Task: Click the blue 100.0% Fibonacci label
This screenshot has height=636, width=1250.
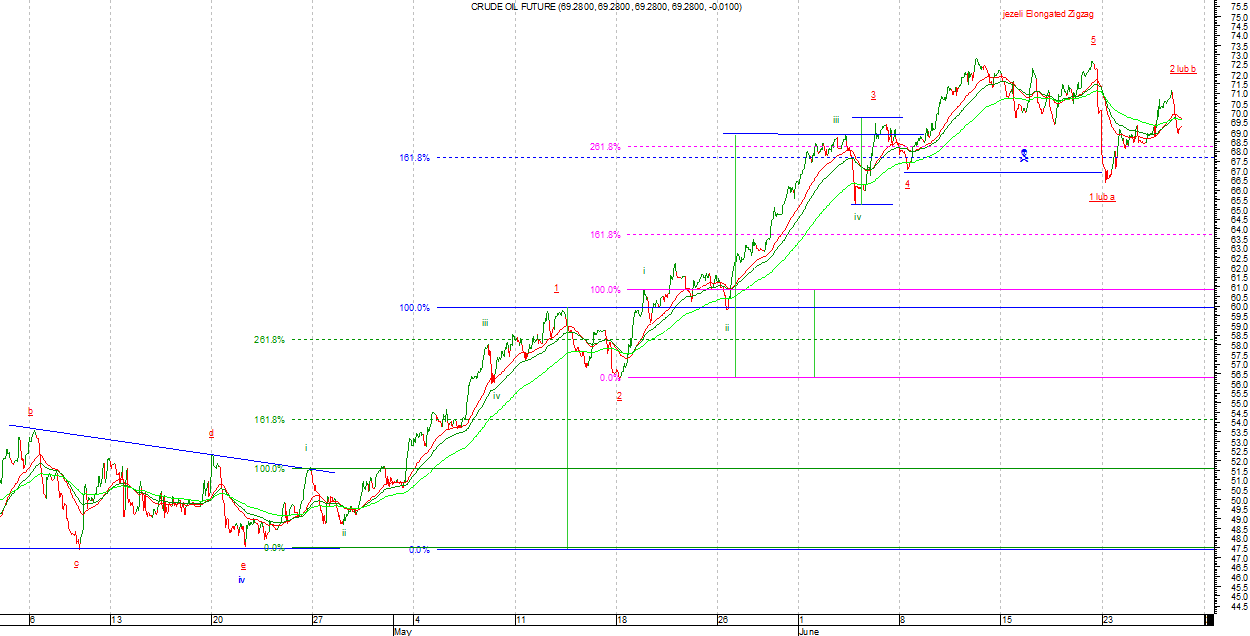Action: [414, 308]
